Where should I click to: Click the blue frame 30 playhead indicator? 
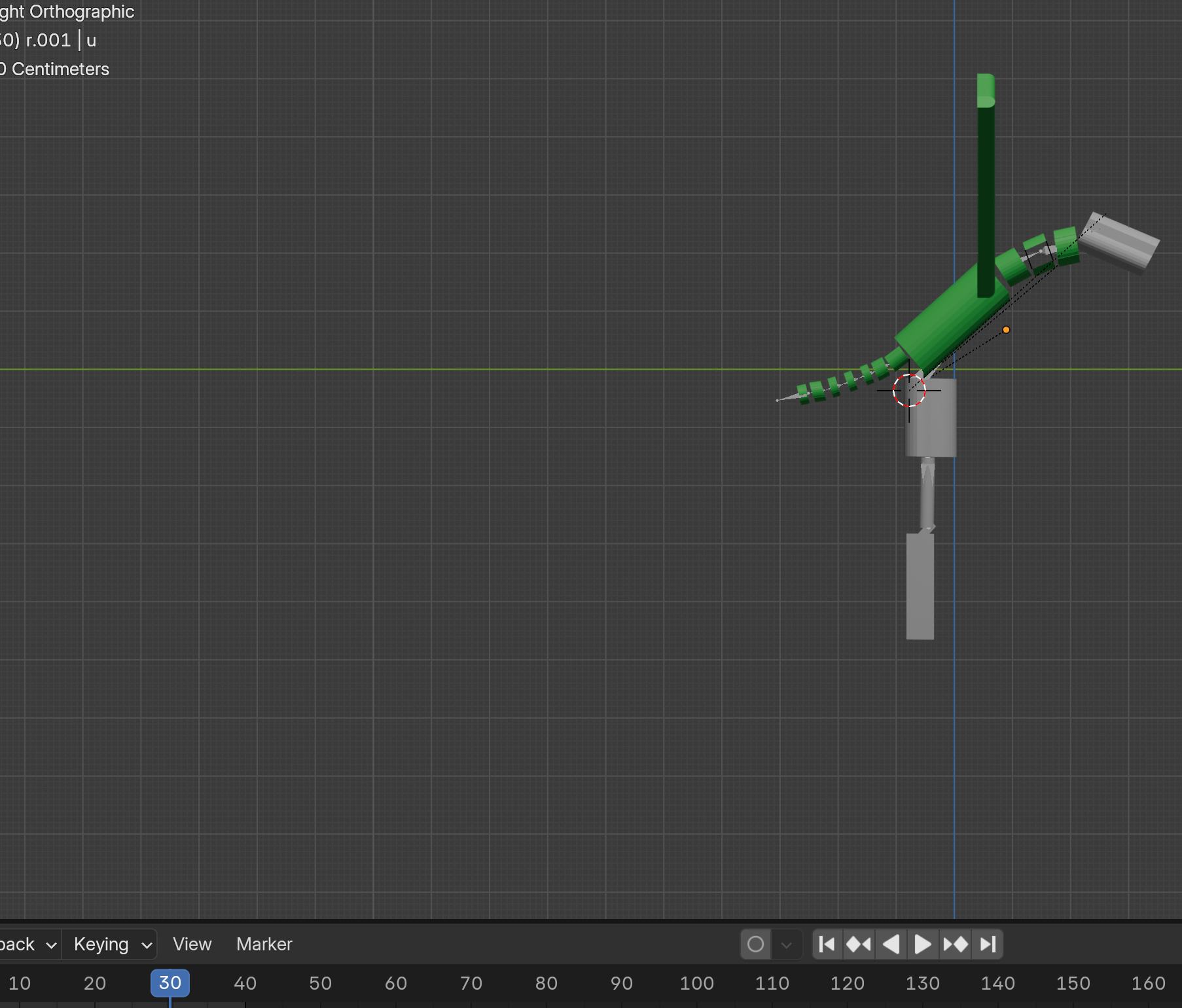click(170, 982)
